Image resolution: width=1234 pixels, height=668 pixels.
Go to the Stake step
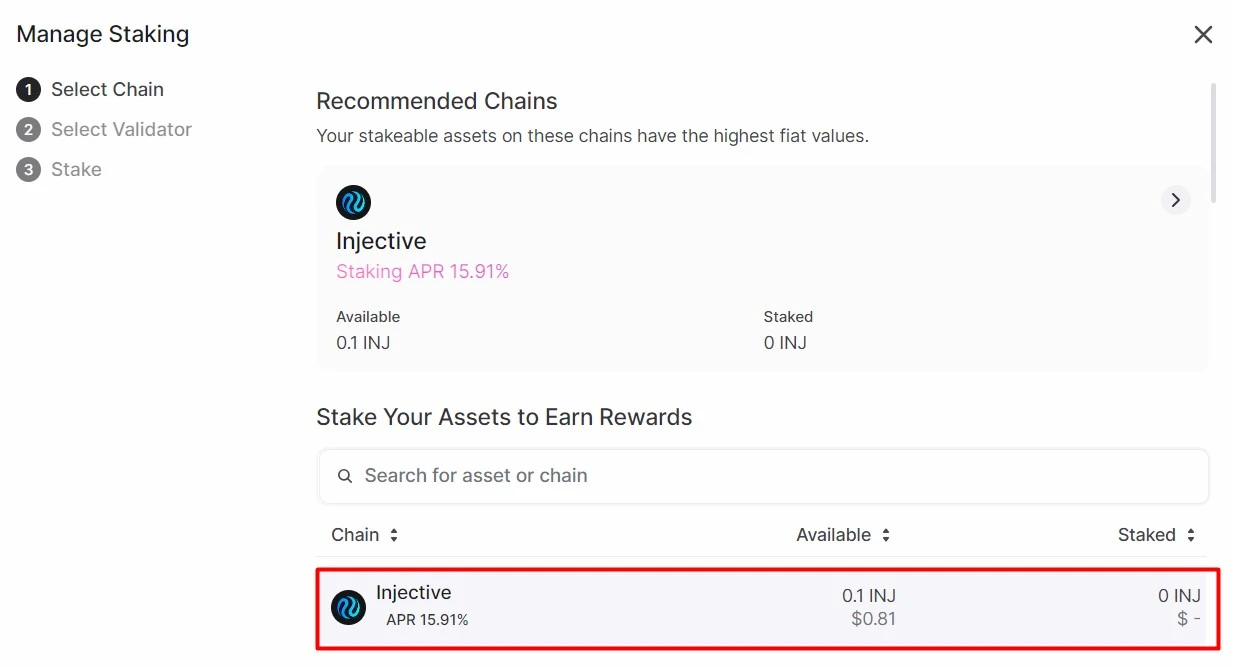click(75, 169)
